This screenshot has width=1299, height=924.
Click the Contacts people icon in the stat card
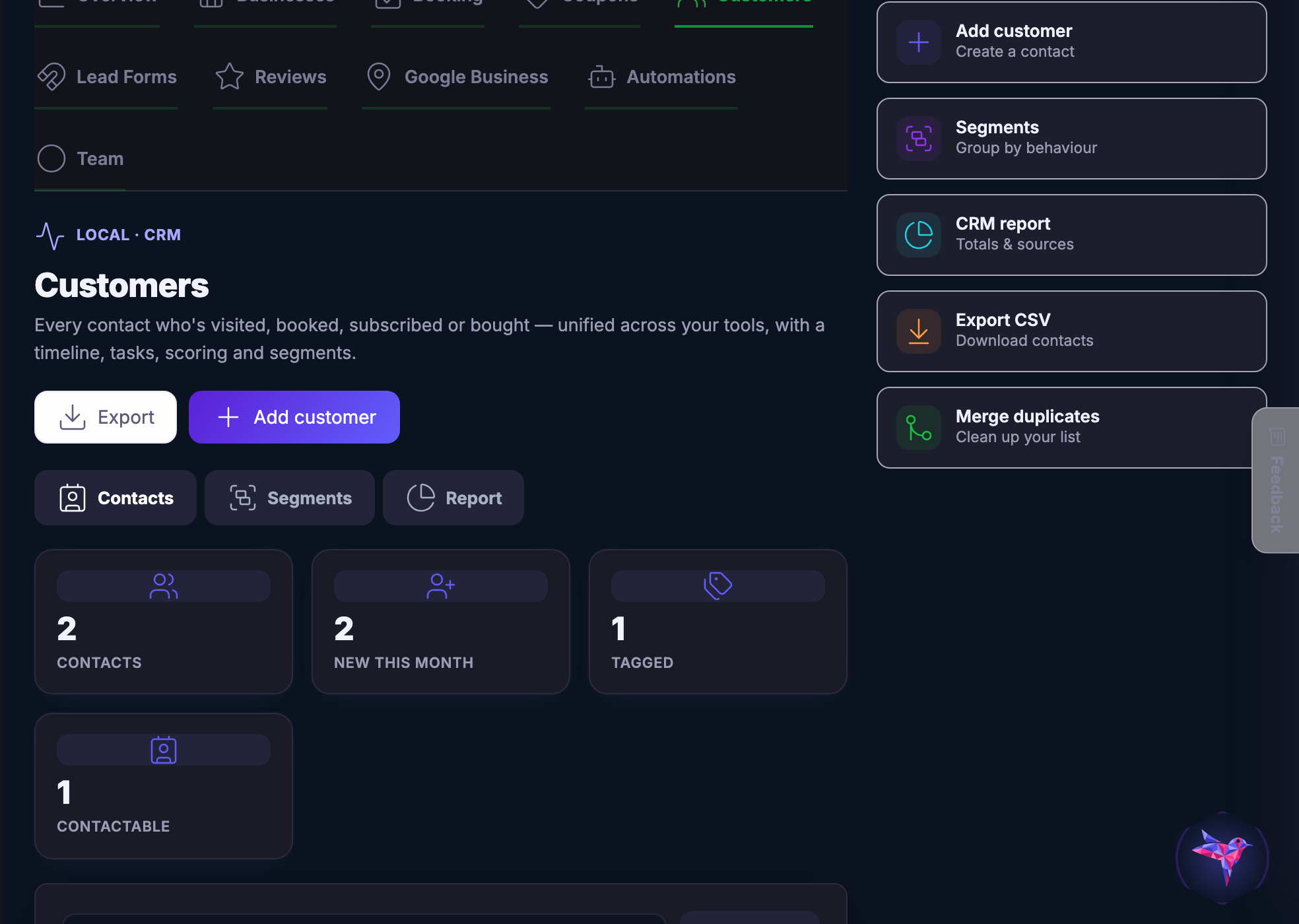(x=164, y=586)
